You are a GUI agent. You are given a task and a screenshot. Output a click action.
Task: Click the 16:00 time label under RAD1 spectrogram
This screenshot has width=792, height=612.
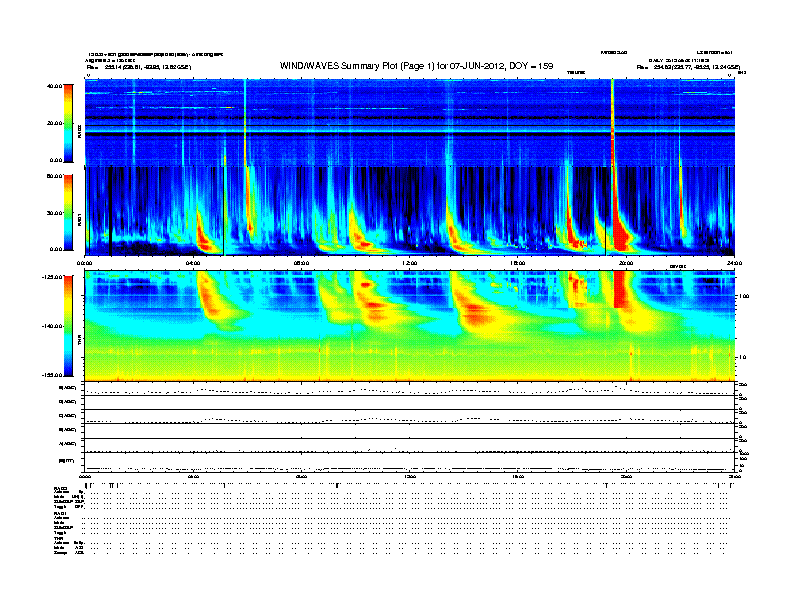[x=518, y=263]
